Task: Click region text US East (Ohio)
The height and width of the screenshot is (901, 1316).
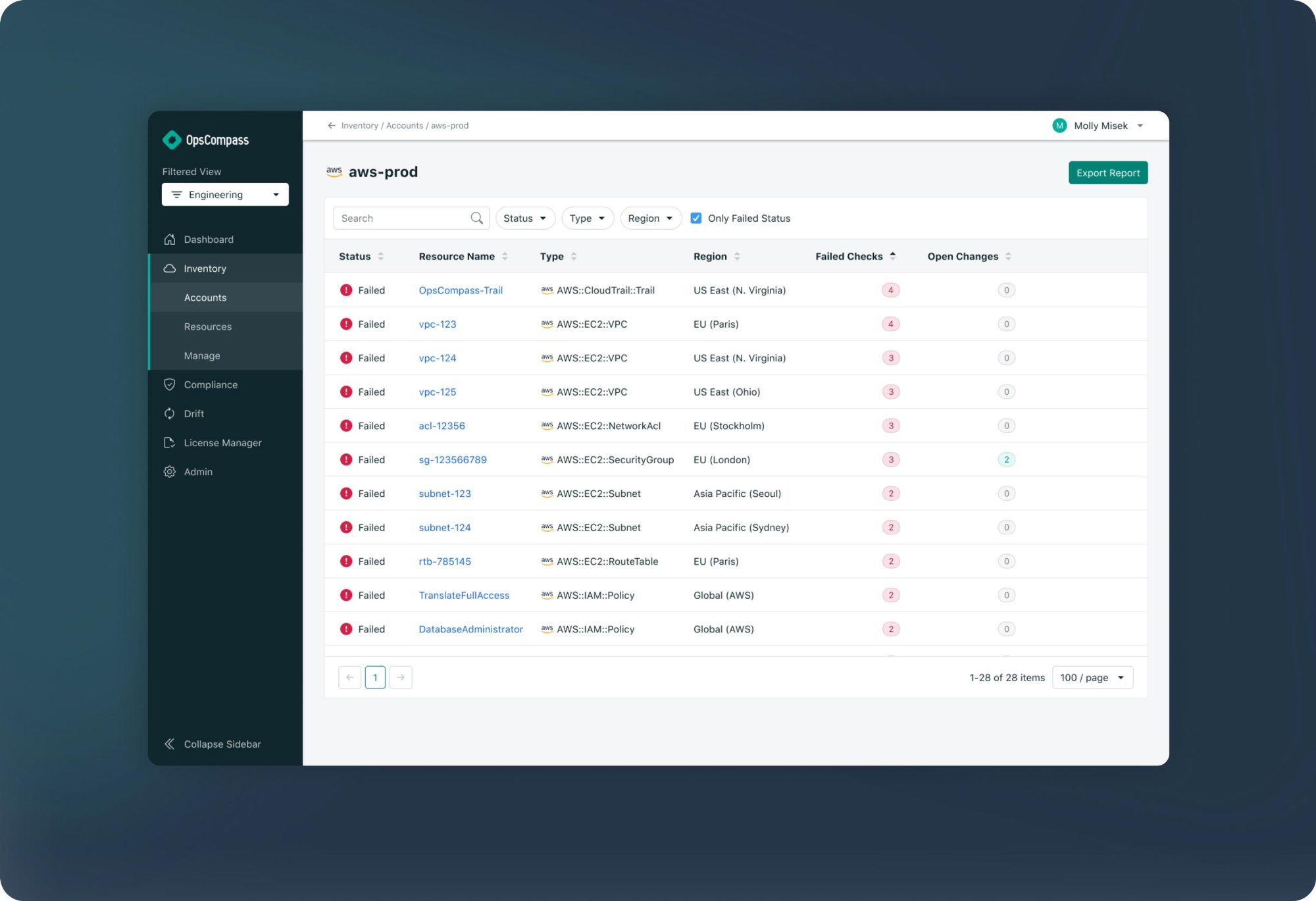Action: [x=726, y=392]
